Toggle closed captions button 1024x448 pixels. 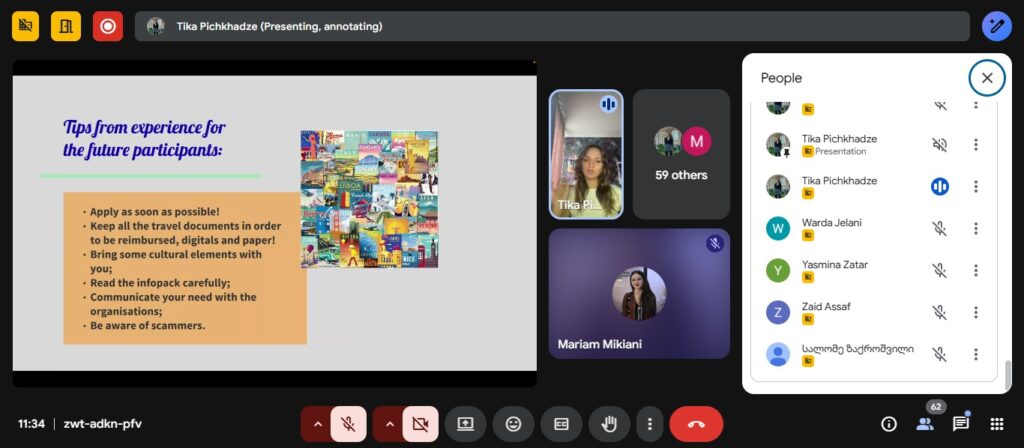pyautogui.click(x=561, y=424)
